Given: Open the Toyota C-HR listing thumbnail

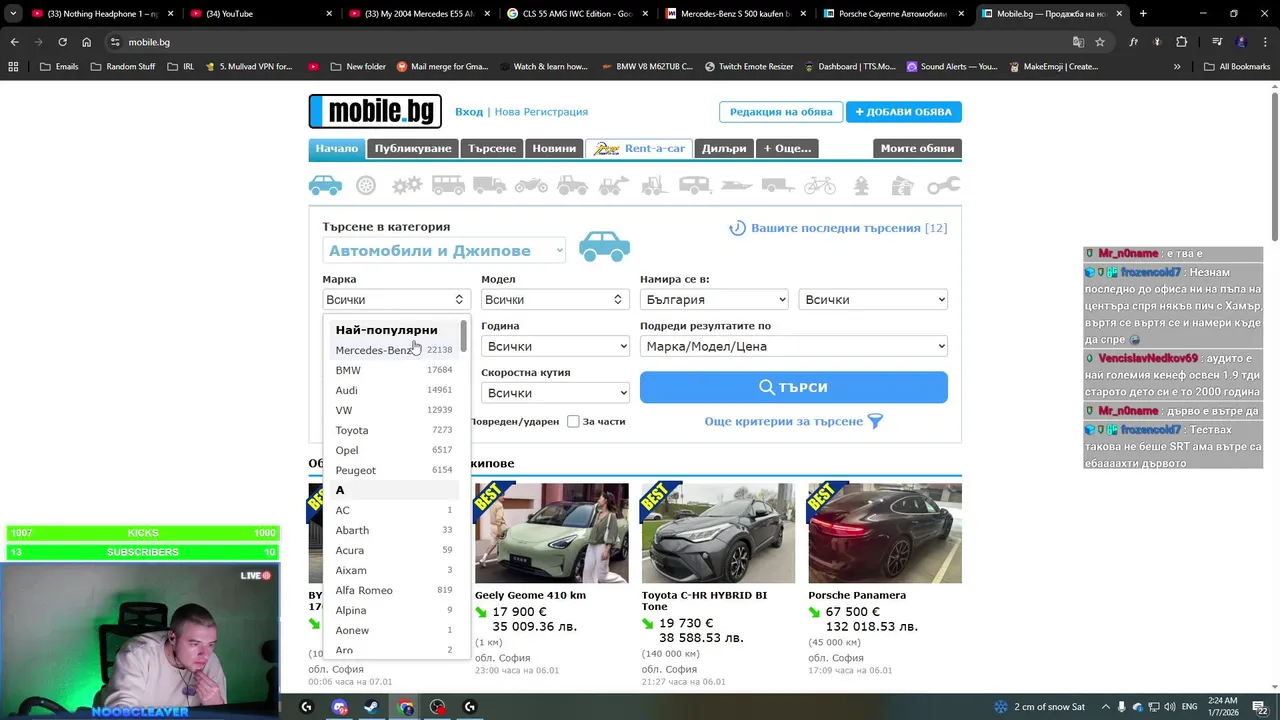Looking at the screenshot, I should 718,533.
